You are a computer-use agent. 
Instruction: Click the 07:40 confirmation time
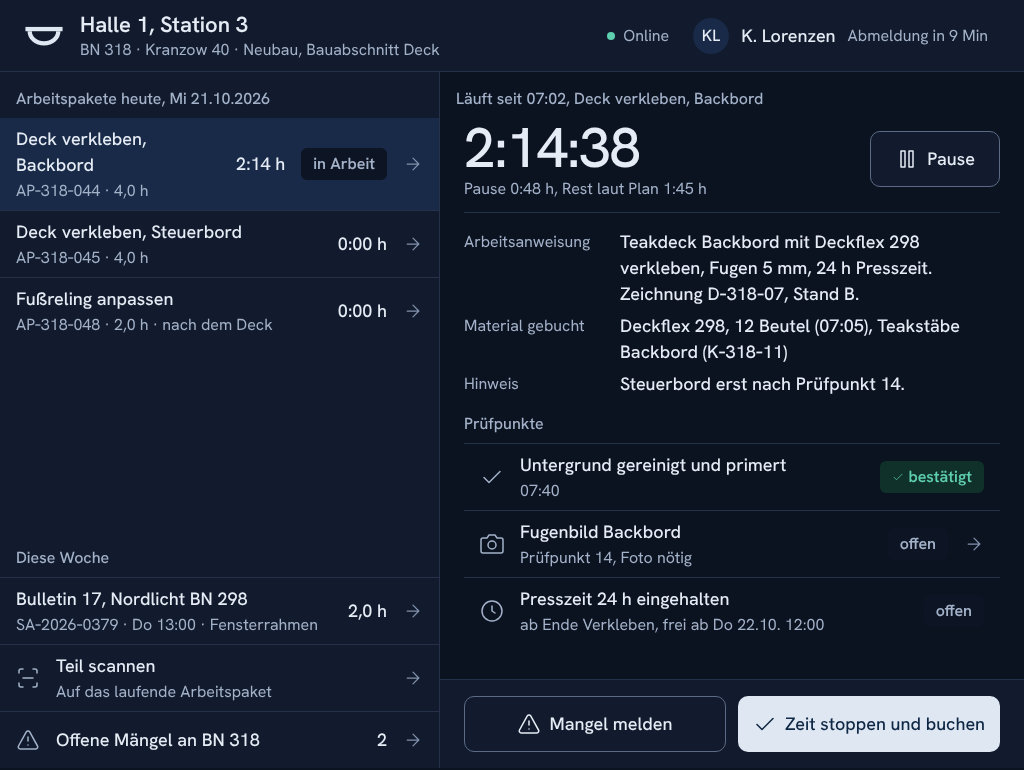tap(539, 490)
